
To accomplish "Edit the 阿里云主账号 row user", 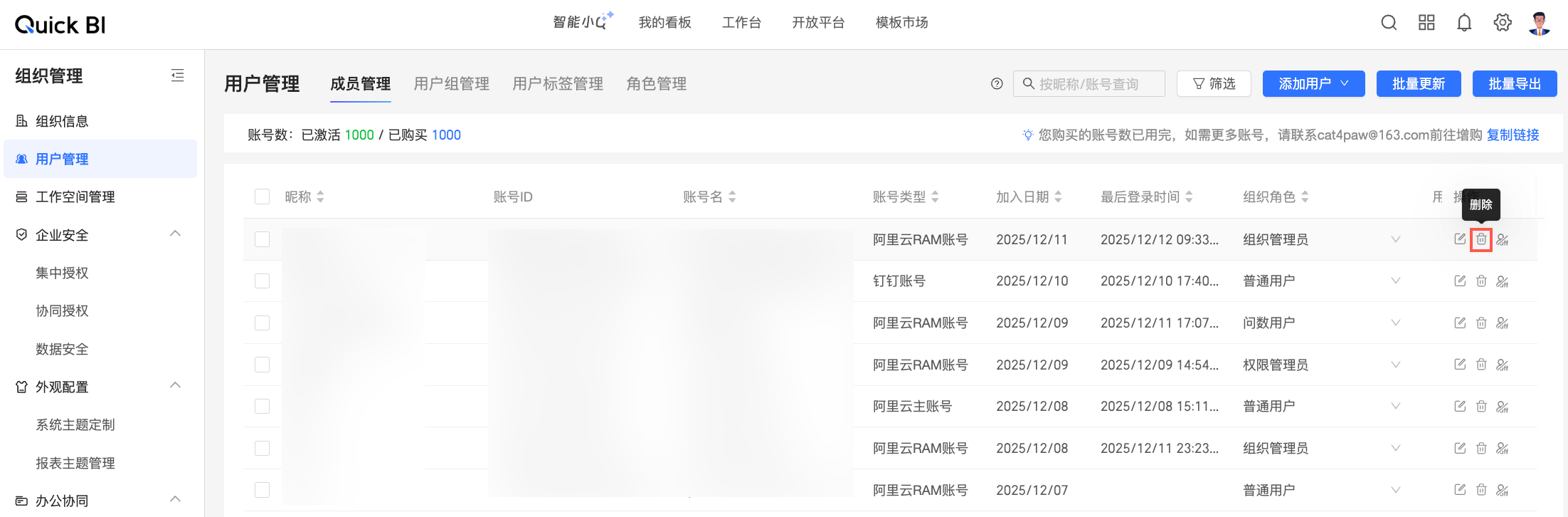I will click(x=1460, y=406).
